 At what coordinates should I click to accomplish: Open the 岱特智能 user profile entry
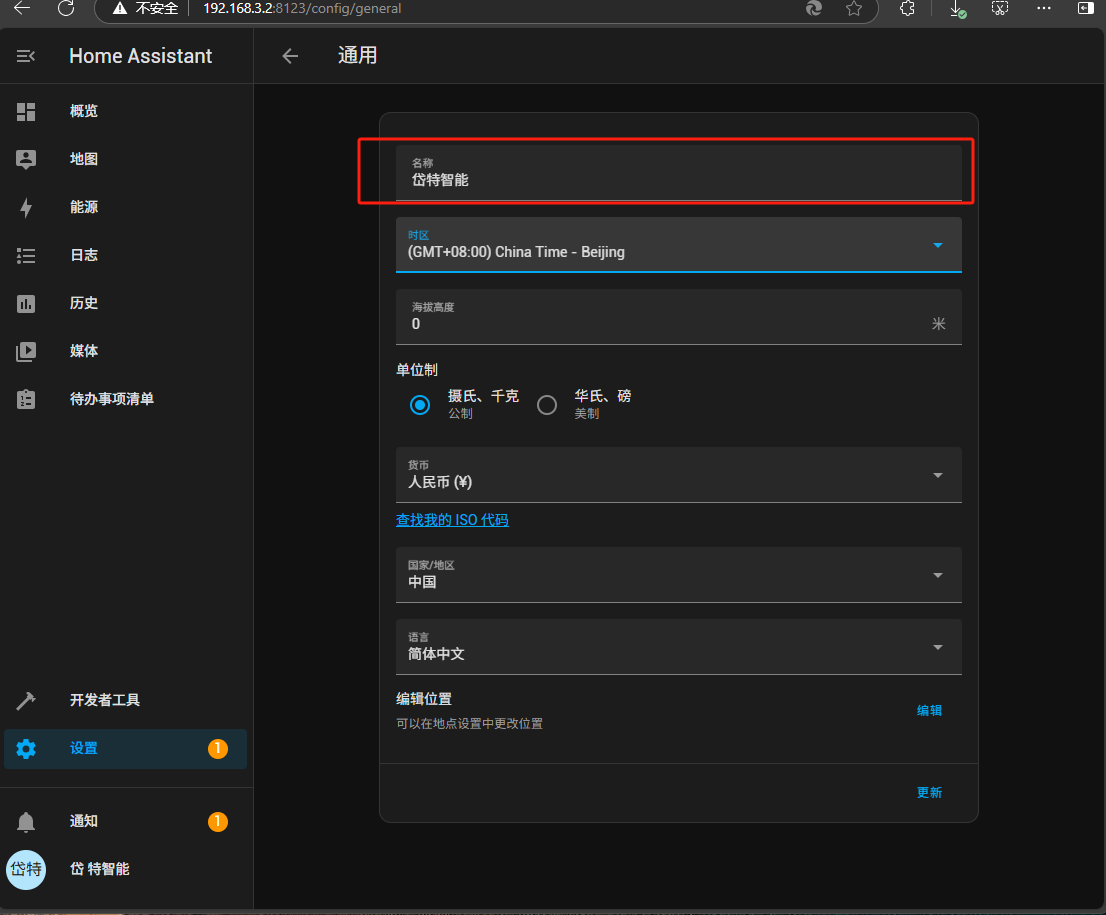point(99,869)
